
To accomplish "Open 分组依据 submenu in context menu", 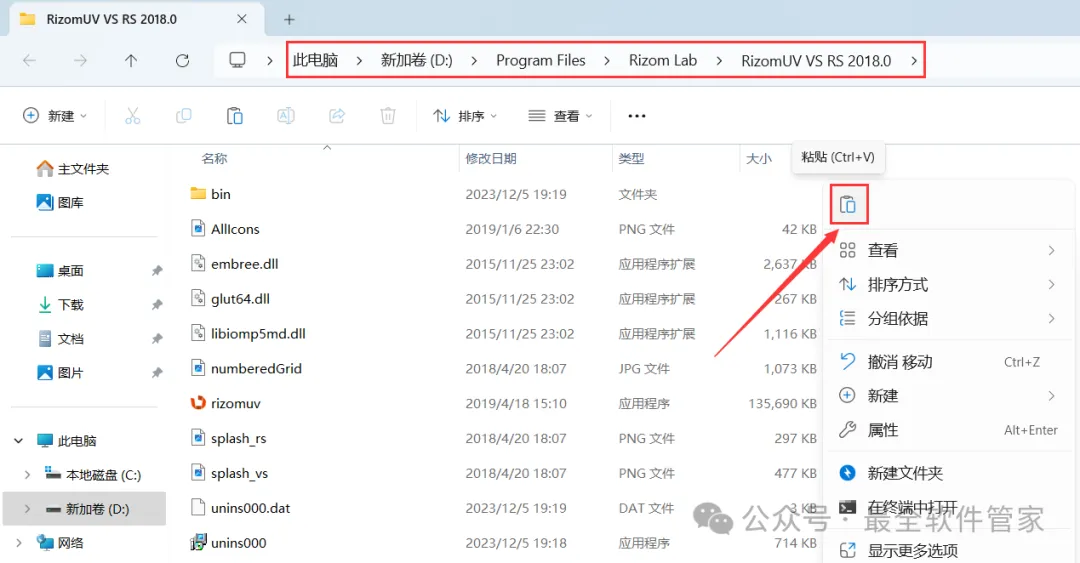I will [948, 318].
